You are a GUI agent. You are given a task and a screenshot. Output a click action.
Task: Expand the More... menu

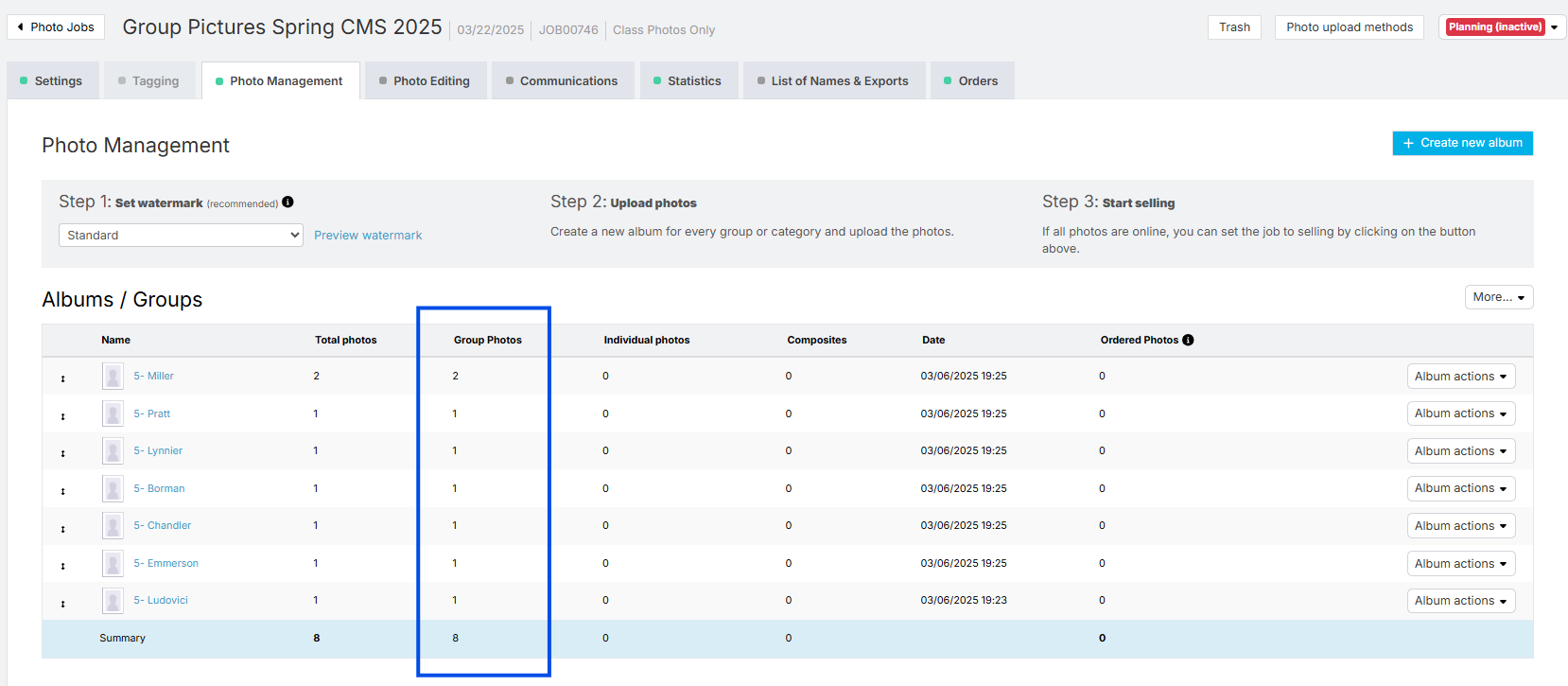[x=1499, y=297]
